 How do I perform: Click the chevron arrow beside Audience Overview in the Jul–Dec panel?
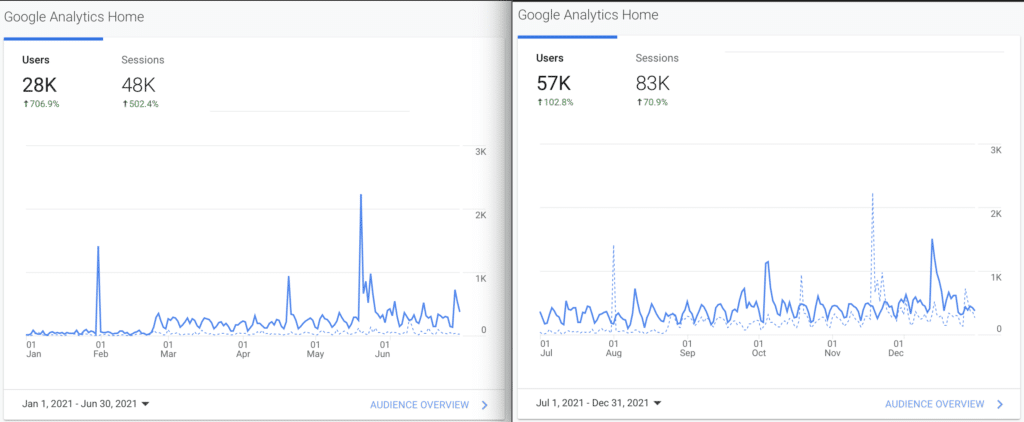pos(1000,404)
